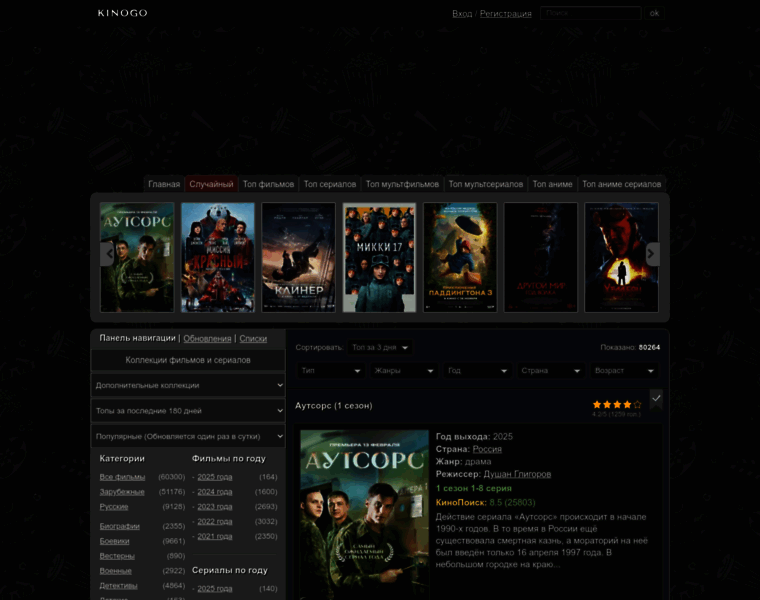Open Списки panel link

tap(253, 338)
